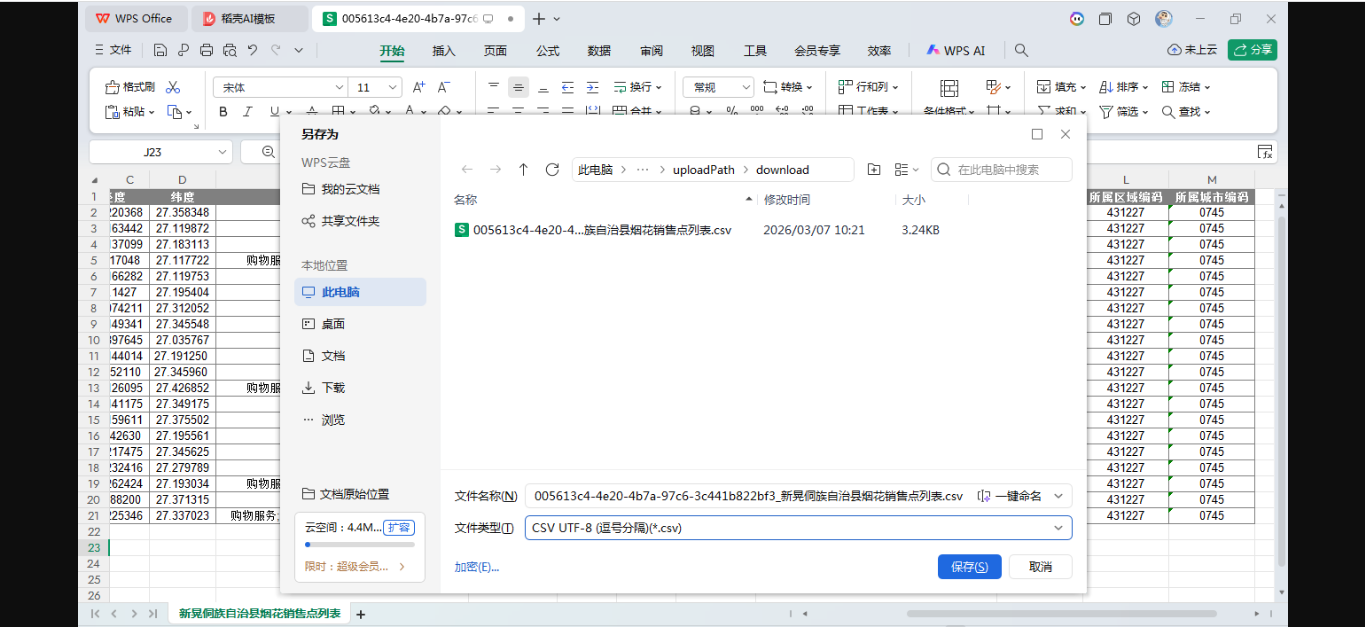
Task: Open the font size 11 dropdown
Action: (394, 88)
